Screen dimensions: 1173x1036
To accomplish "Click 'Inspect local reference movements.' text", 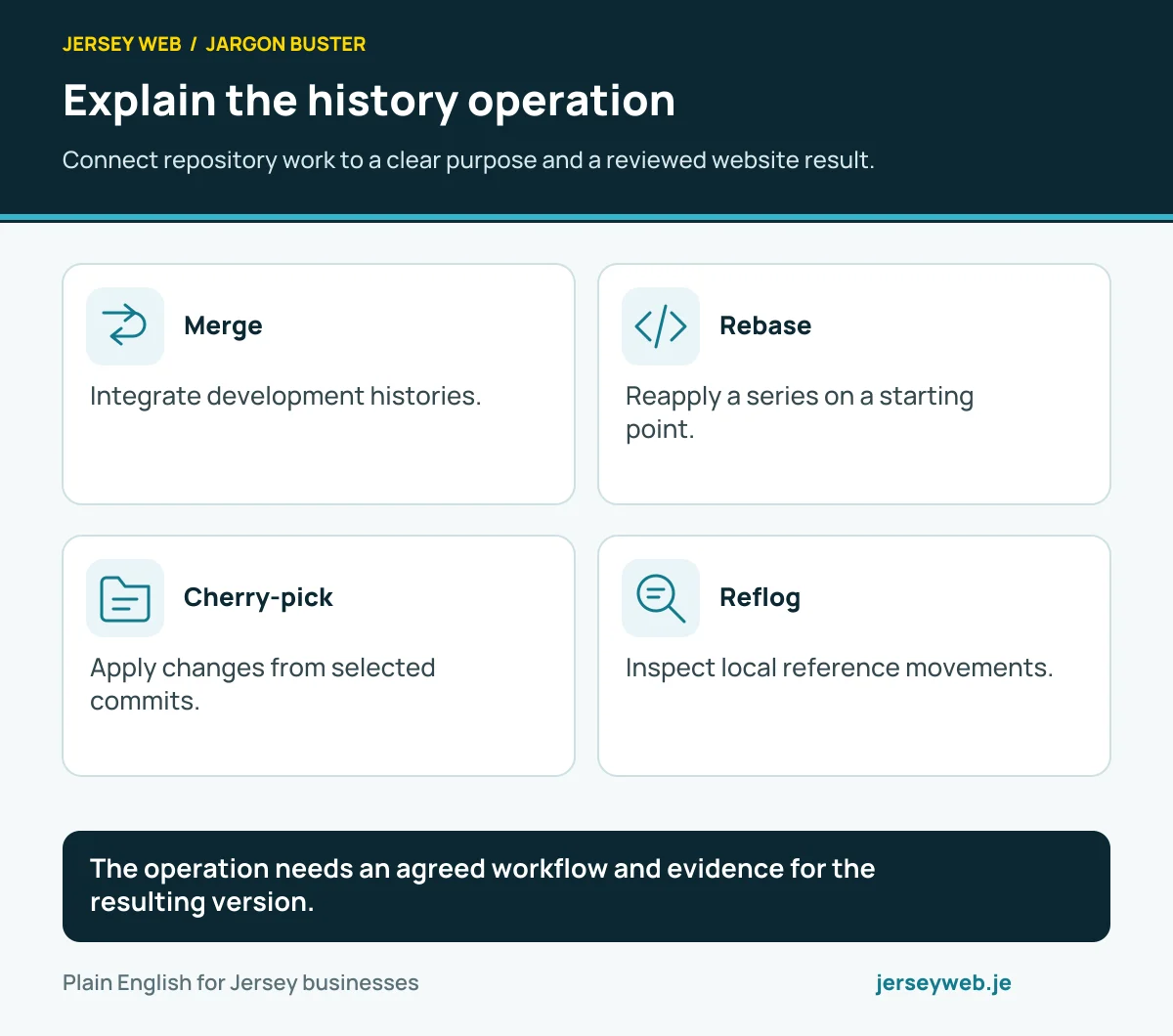I will tap(839, 668).
